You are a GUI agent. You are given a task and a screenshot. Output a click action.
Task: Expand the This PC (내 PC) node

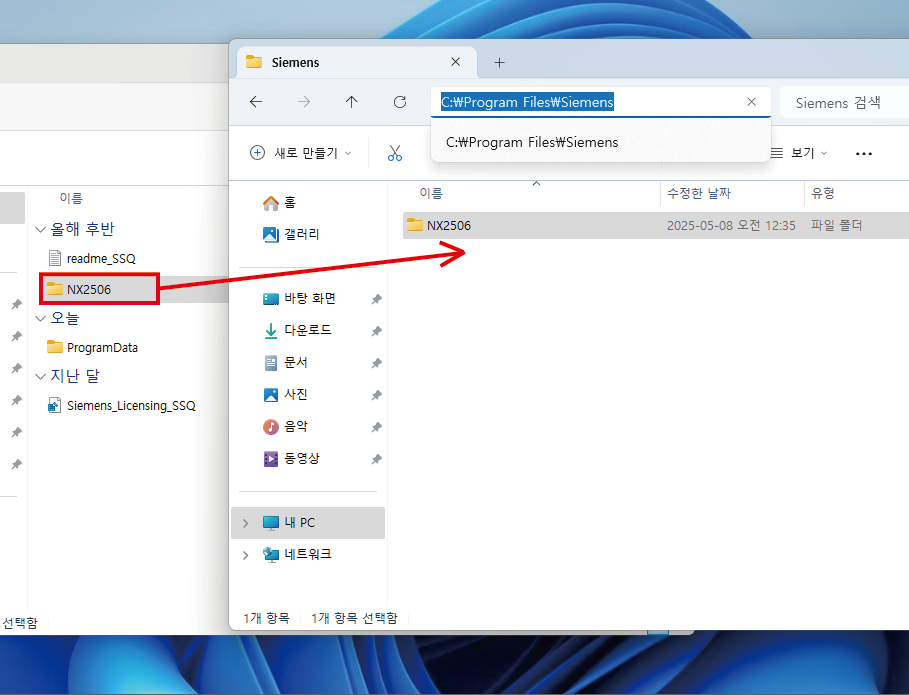[245, 523]
